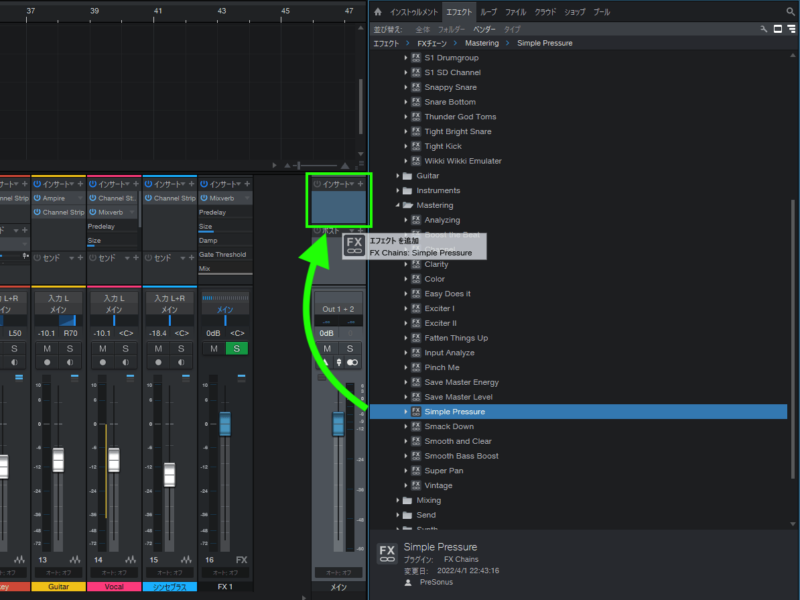Expand the Mixing folder
Screen dimensions: 800x600
[395, 500]
